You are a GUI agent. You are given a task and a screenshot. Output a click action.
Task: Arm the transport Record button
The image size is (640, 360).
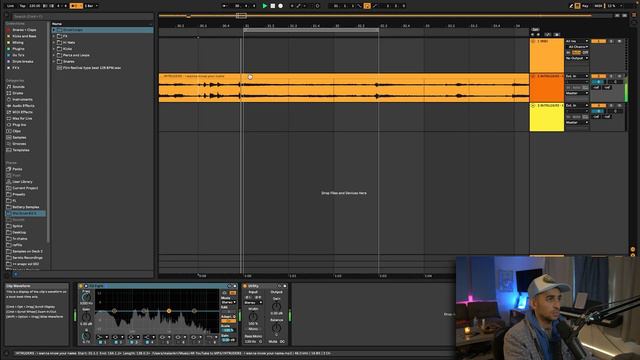[x=280, y=6]
